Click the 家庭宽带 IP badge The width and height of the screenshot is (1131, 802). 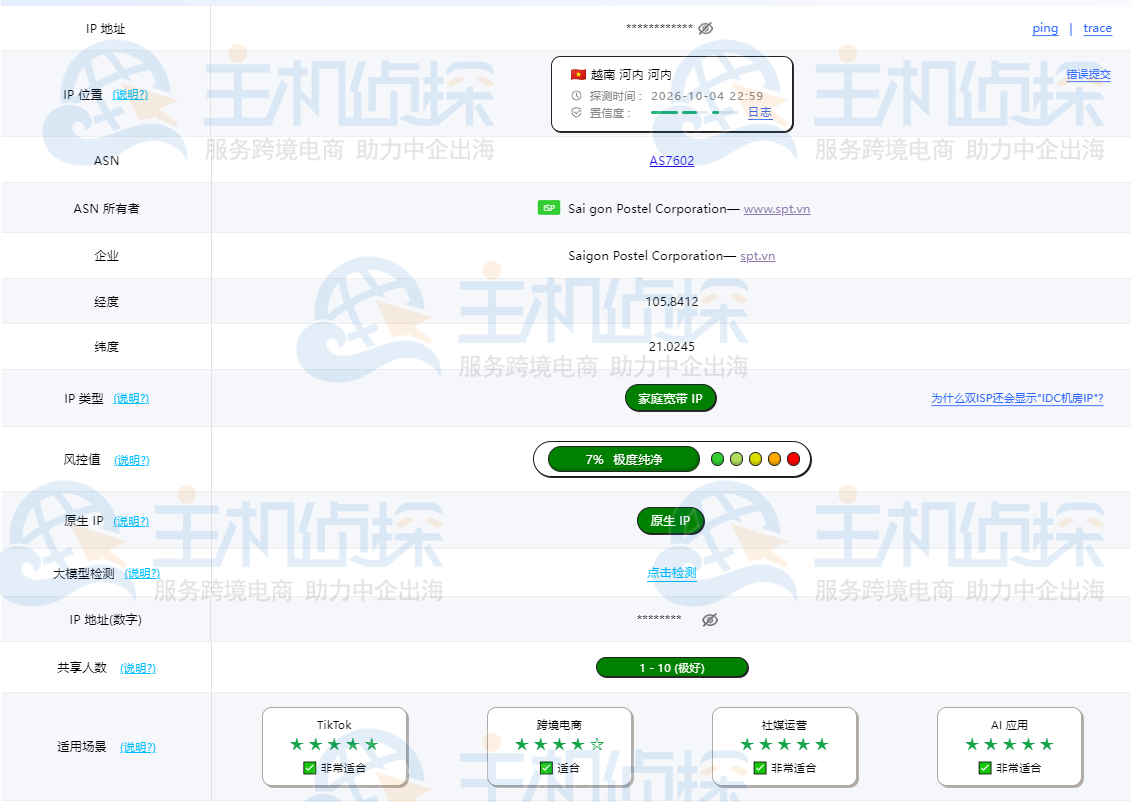click(670, 398)
